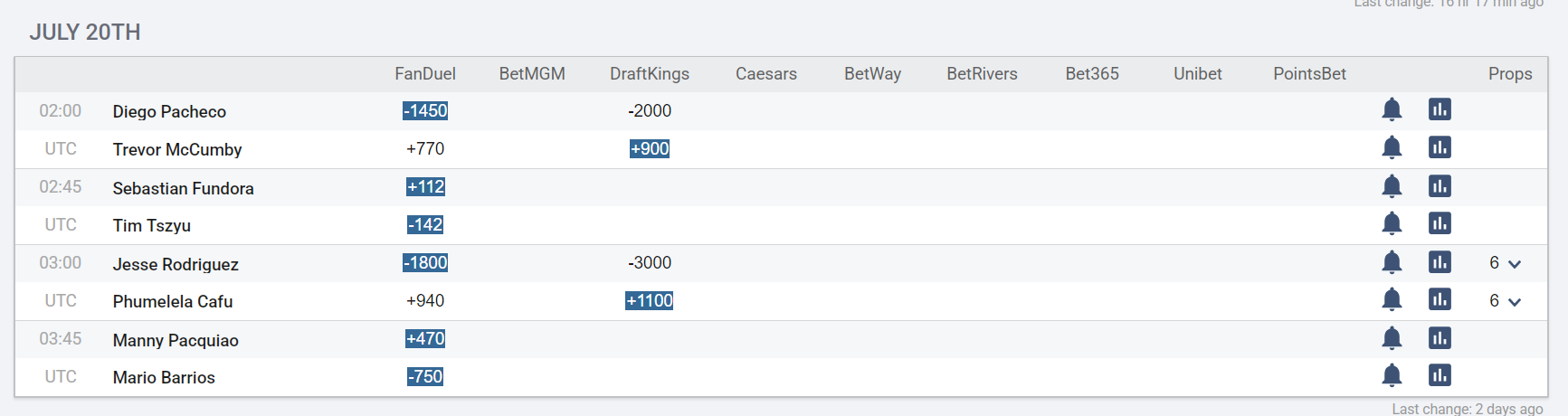Image resolution: width=1568 pixels, height=416 pixels.
Task: Click bell icon for Manny Pacquiao
Action: pyautogui.click(x=1392, y=338)
